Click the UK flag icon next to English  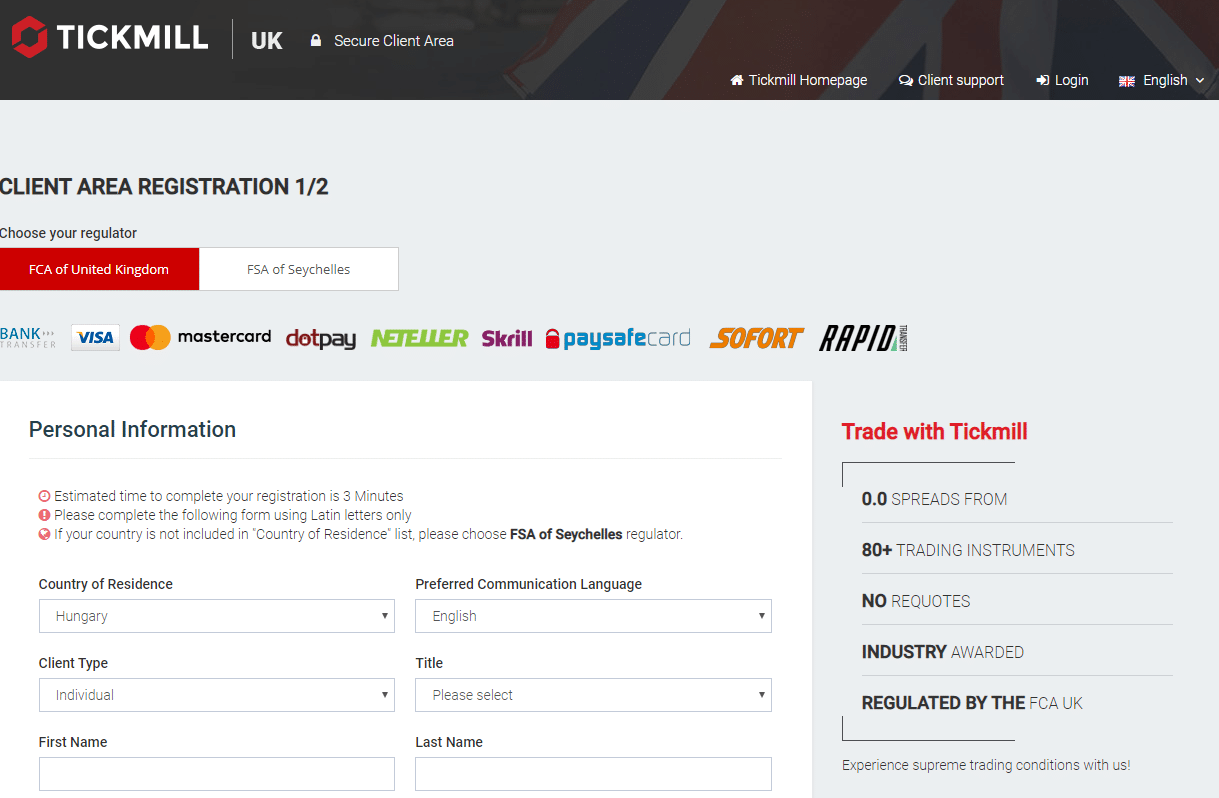(1127, 81)
